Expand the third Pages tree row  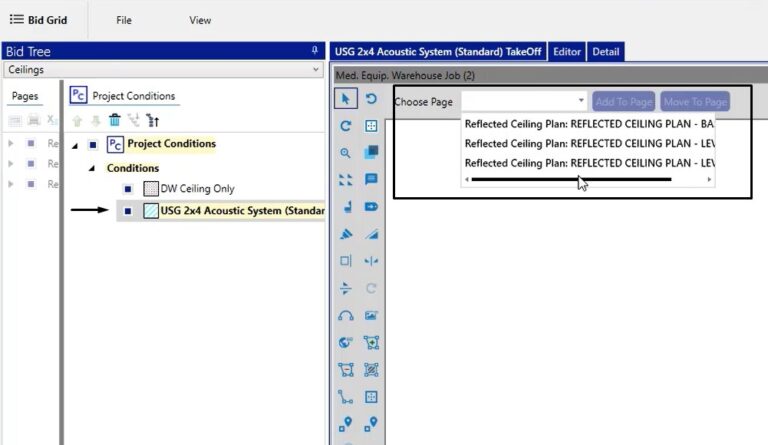(11, 184)
